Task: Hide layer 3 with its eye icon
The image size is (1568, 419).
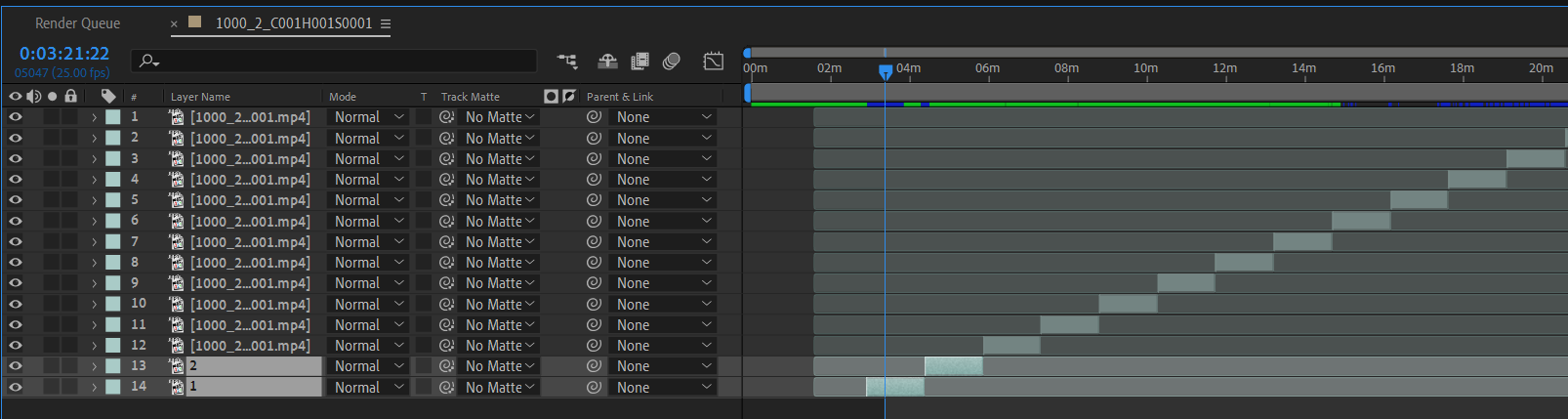Action: 16,159
